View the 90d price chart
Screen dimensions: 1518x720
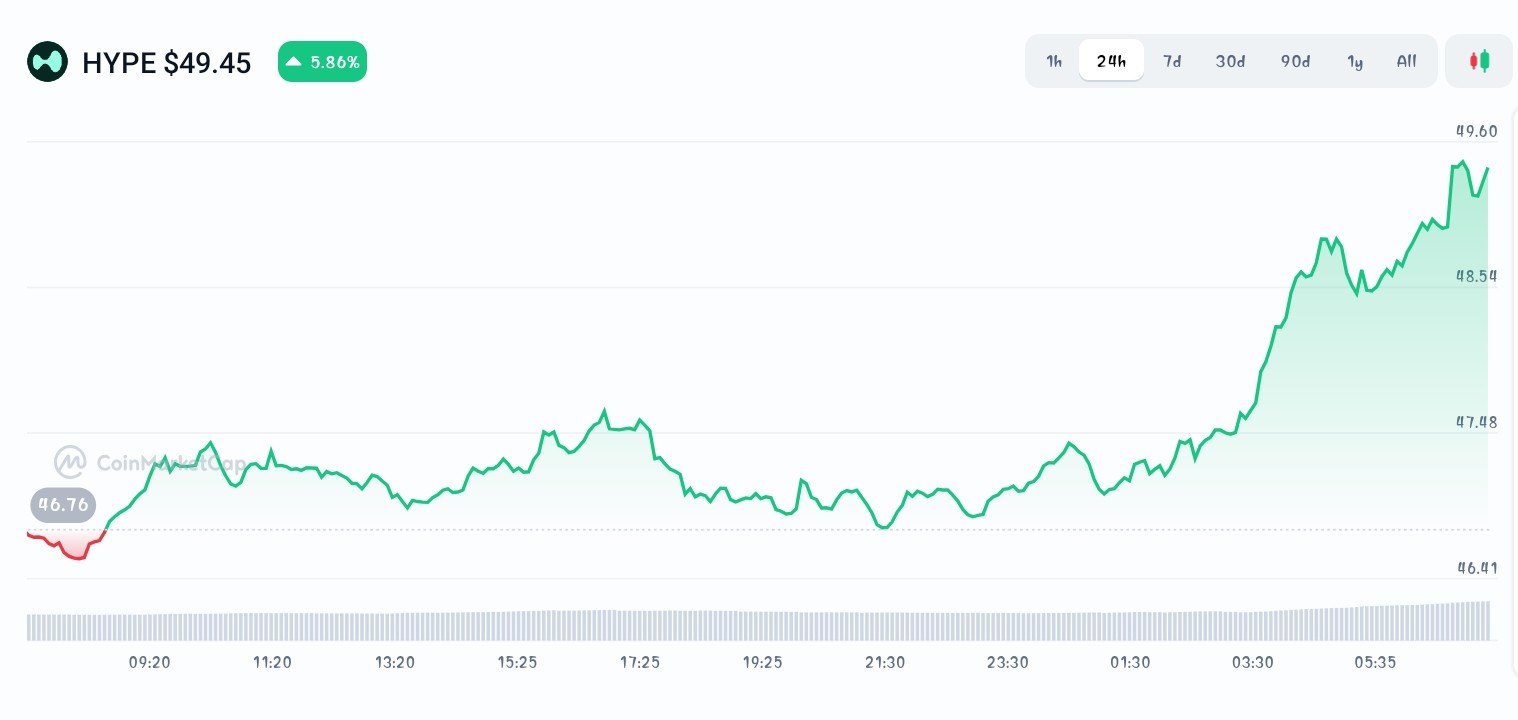click(1295, 61)
